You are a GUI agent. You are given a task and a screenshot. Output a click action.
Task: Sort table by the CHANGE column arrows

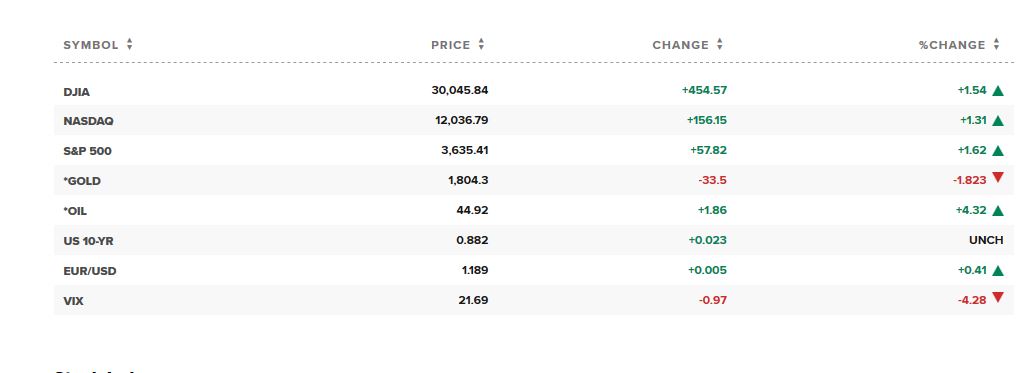720,44
